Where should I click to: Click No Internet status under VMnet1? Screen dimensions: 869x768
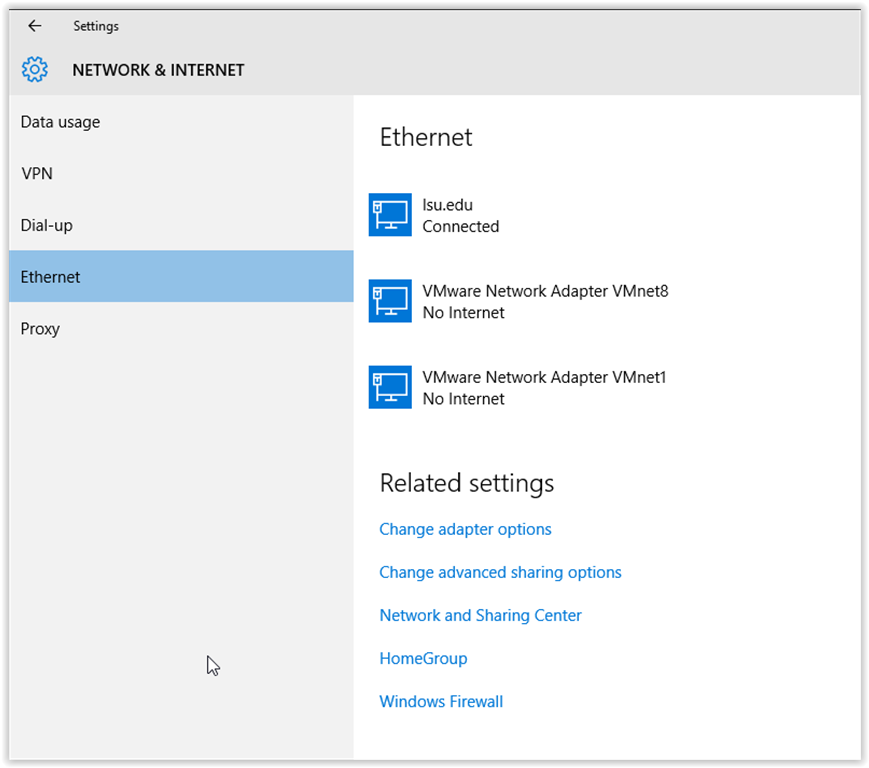tap(463, 398)
